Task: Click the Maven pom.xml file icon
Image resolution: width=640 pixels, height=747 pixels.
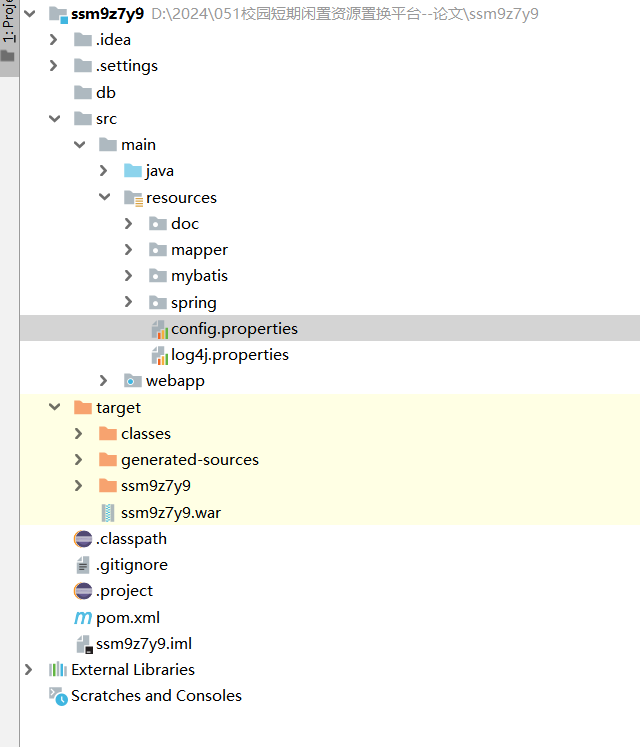Action: [x=83, y=617]
